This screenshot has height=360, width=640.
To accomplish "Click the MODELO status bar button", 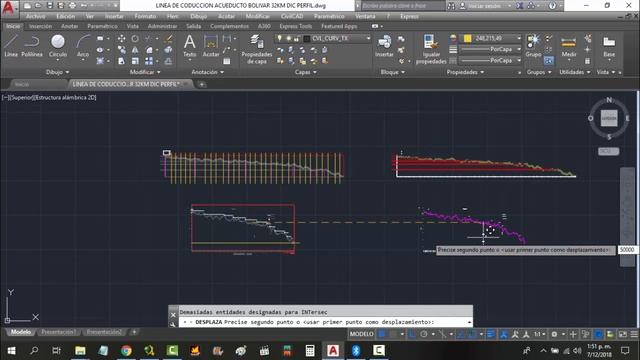I will coord(361,334).
